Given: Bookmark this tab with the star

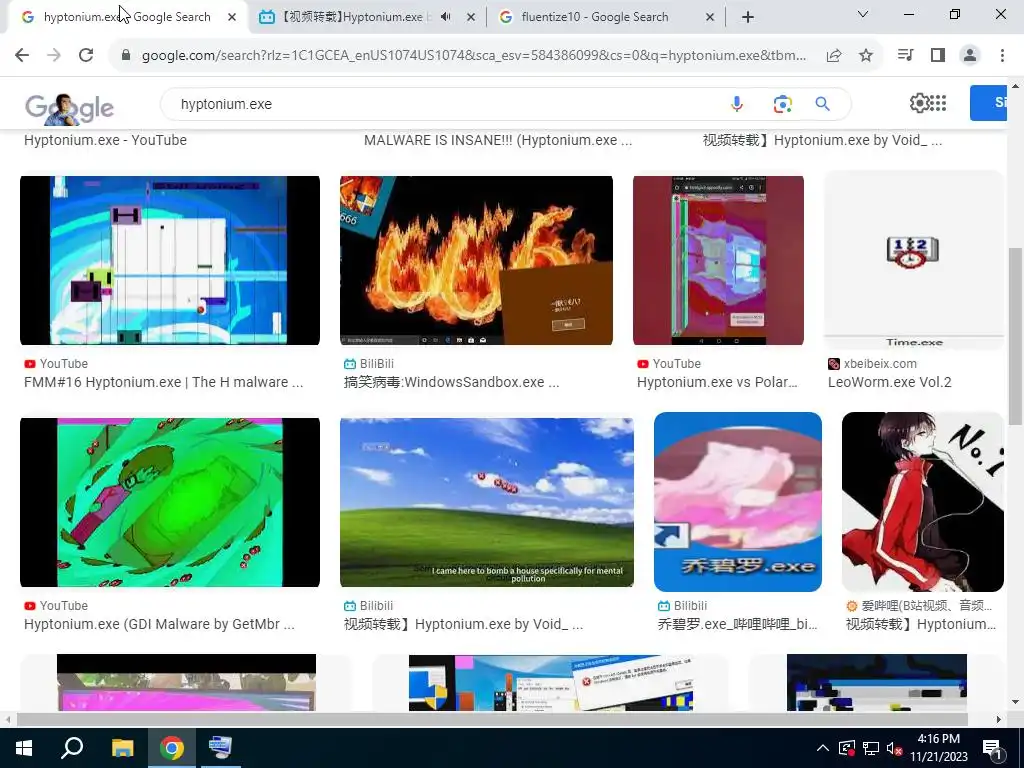Looking at the screenshot, I should pyautogui.click(x=866, y=56).
